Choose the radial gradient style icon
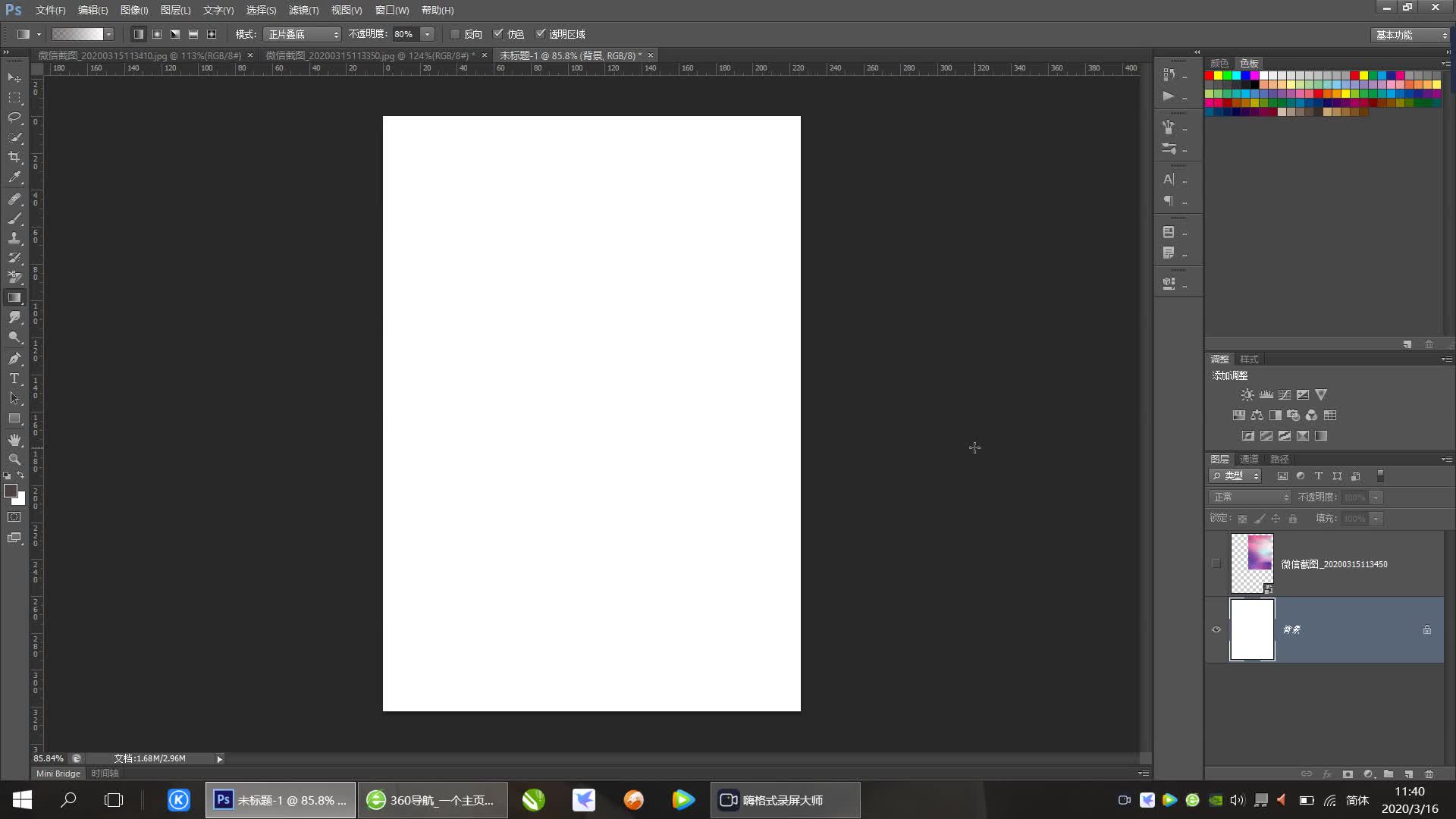The width and height of the screenshot is (1456, 819). pos(157,34)
